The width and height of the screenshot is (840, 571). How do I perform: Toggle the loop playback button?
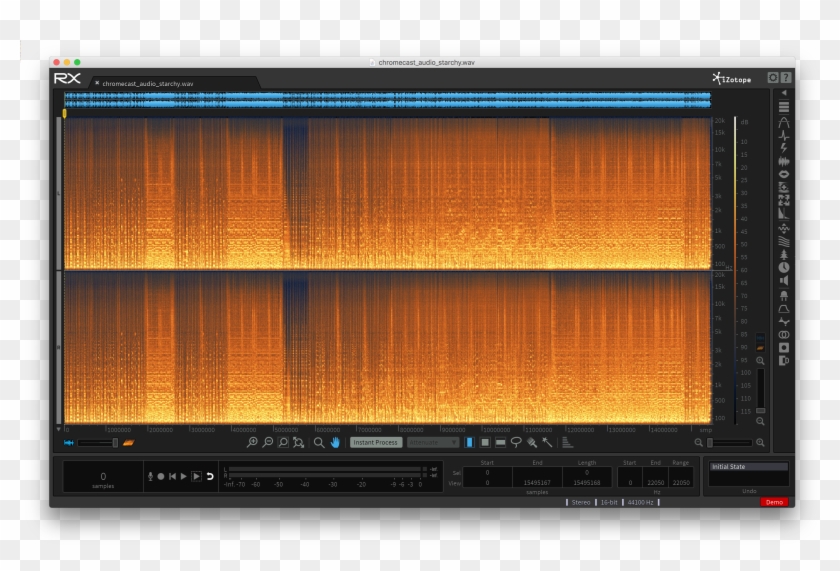pos(210,477)
